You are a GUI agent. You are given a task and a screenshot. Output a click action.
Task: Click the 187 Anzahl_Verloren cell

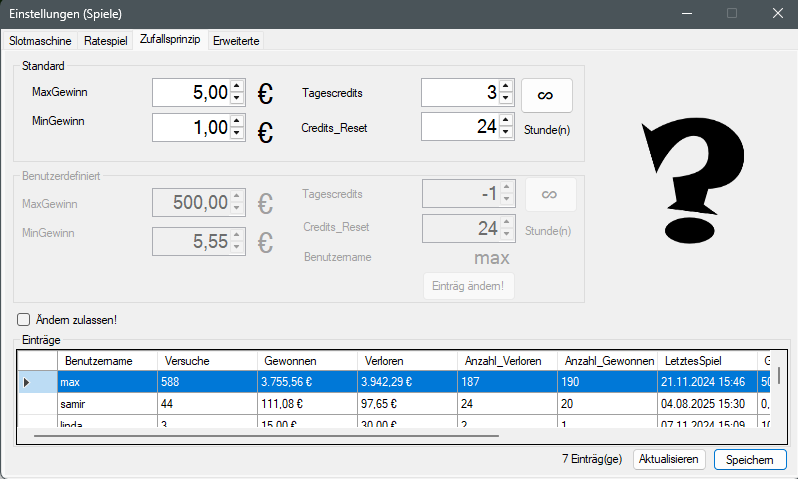pyautogui.click(x=507, y=382)
